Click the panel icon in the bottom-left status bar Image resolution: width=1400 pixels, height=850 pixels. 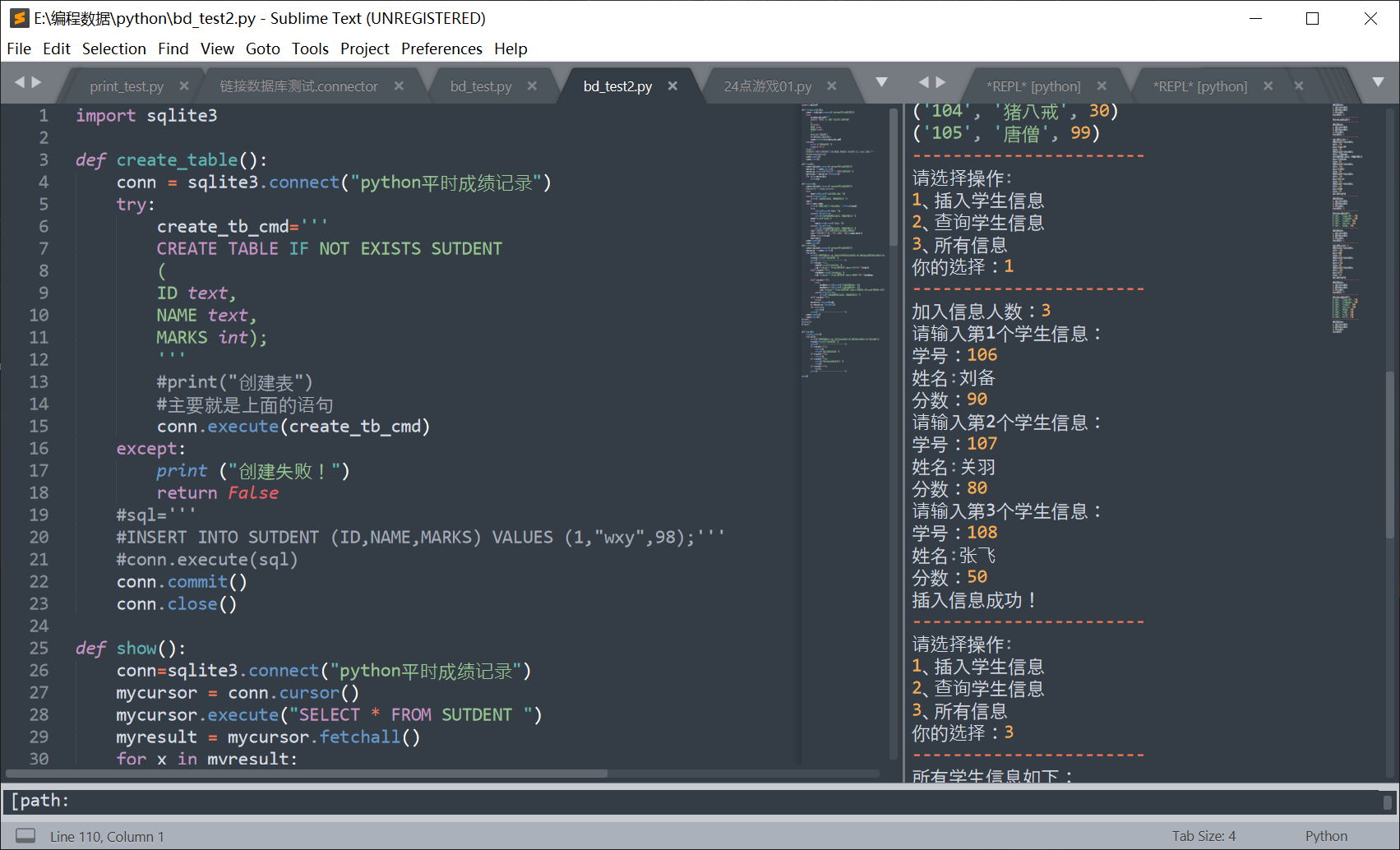tap(25, 835)
